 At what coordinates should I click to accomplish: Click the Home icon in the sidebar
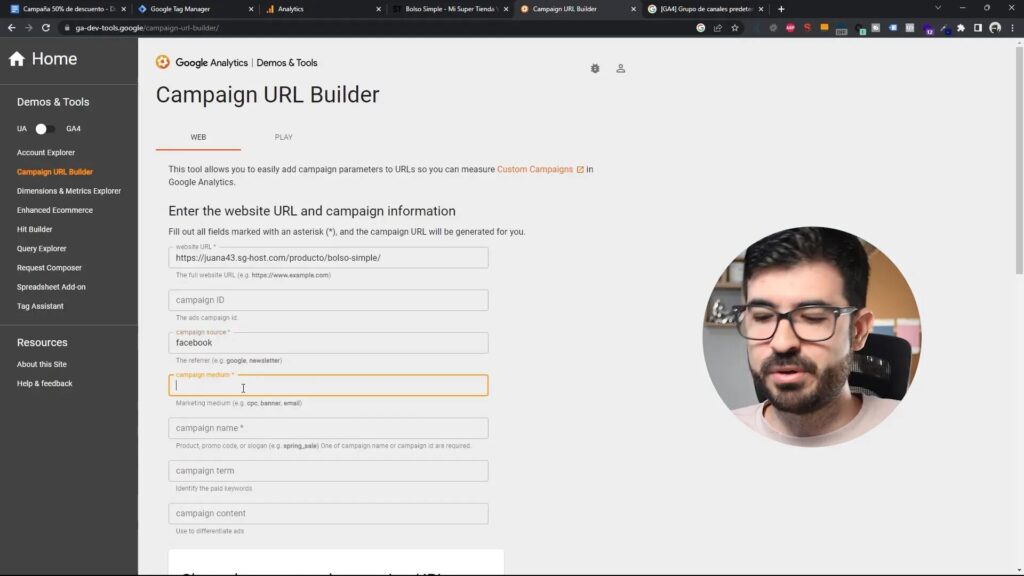pos(16,59)
